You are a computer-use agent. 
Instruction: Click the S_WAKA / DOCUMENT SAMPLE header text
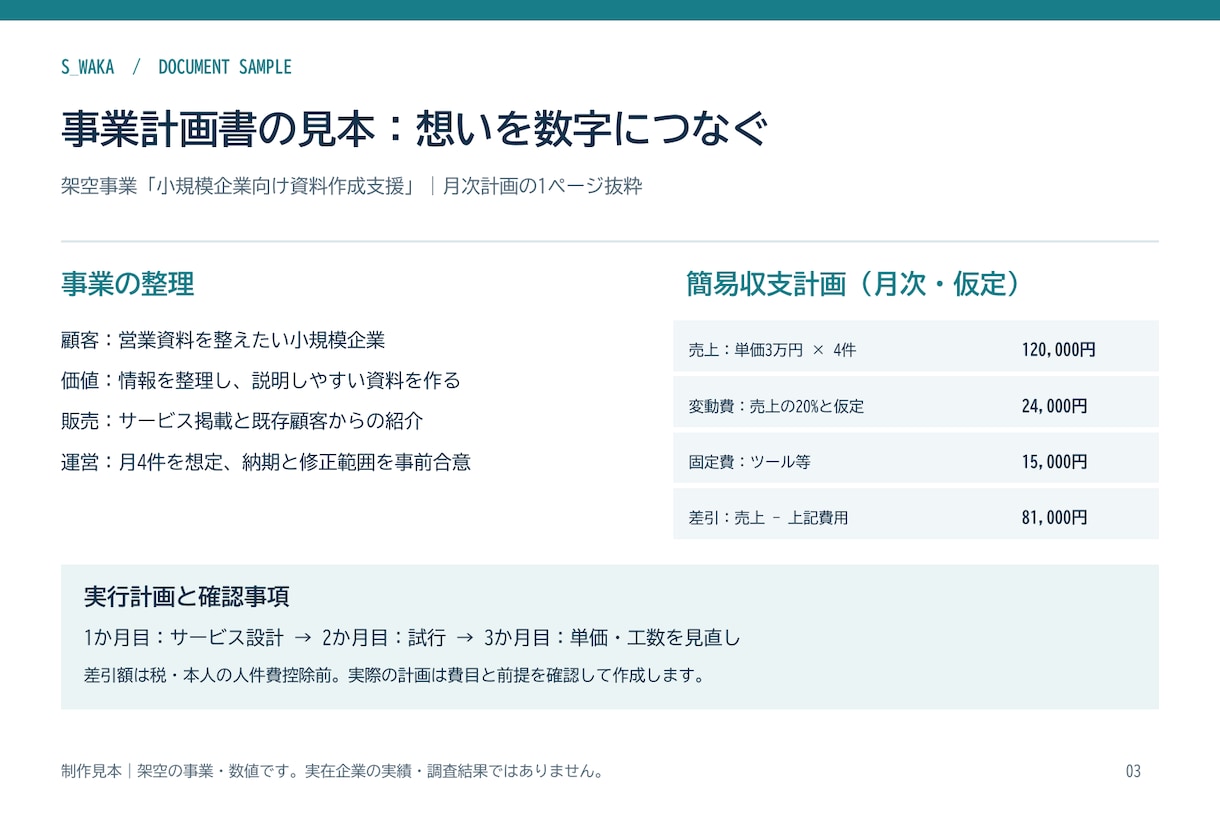pyautogui.click(x=176, y=67)
